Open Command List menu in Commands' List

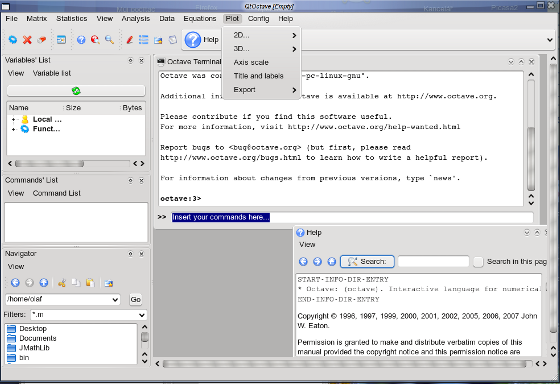56,193
